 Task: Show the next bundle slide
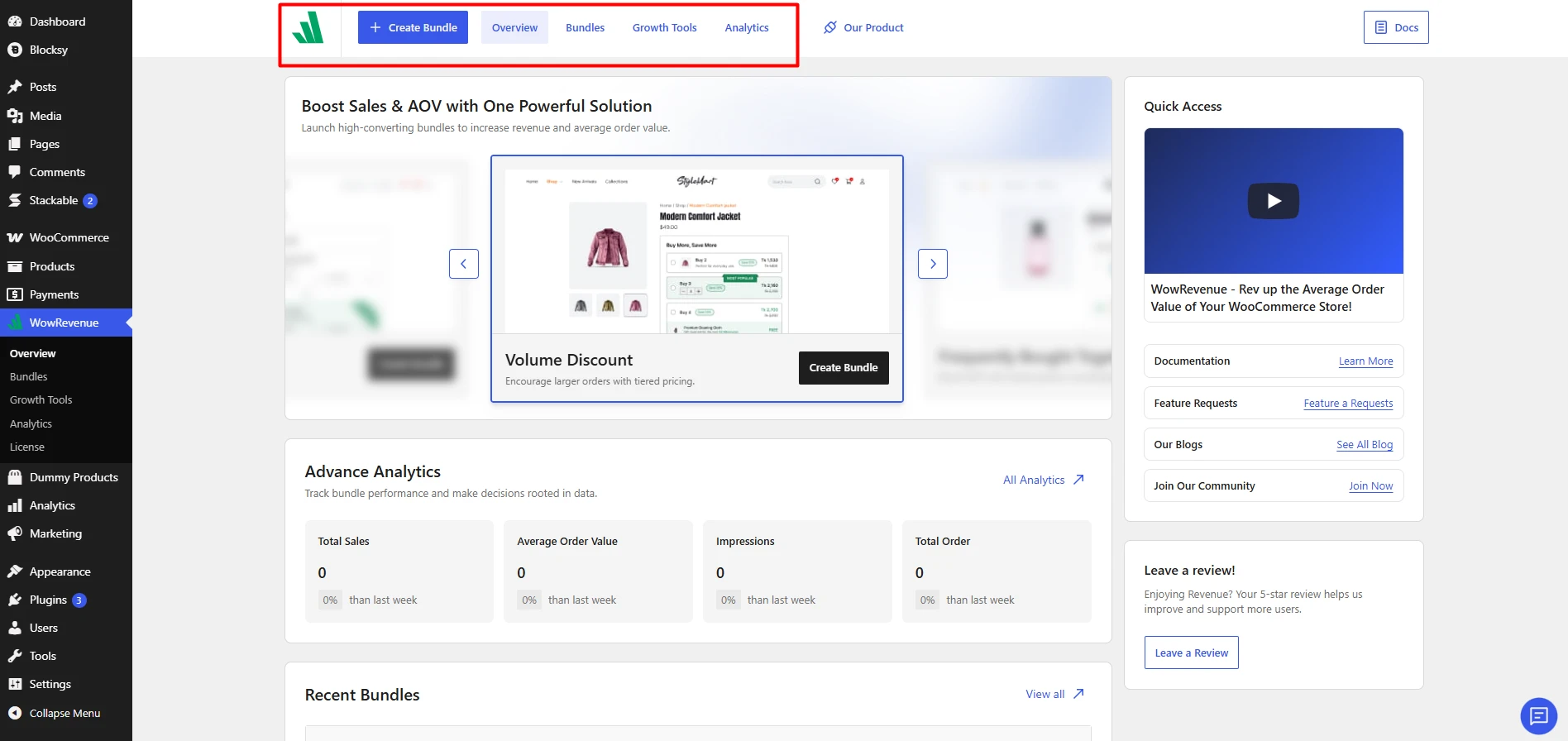(933, 264)
